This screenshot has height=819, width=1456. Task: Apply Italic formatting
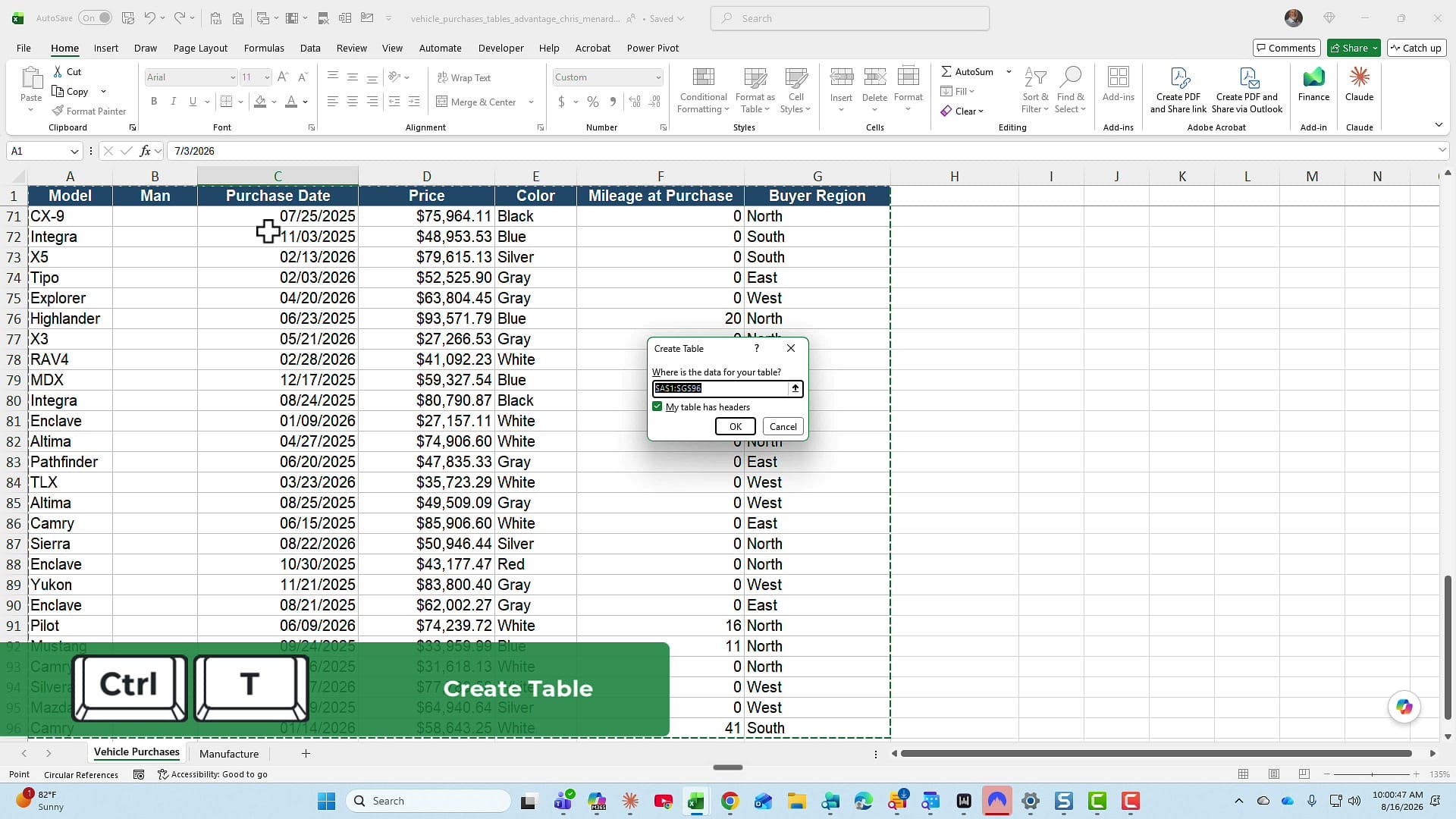(x=174, y=102)
